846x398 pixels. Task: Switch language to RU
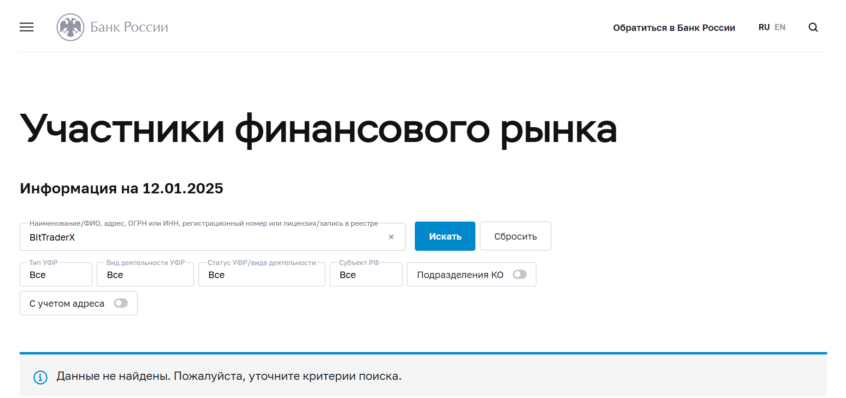click(764, 27)
